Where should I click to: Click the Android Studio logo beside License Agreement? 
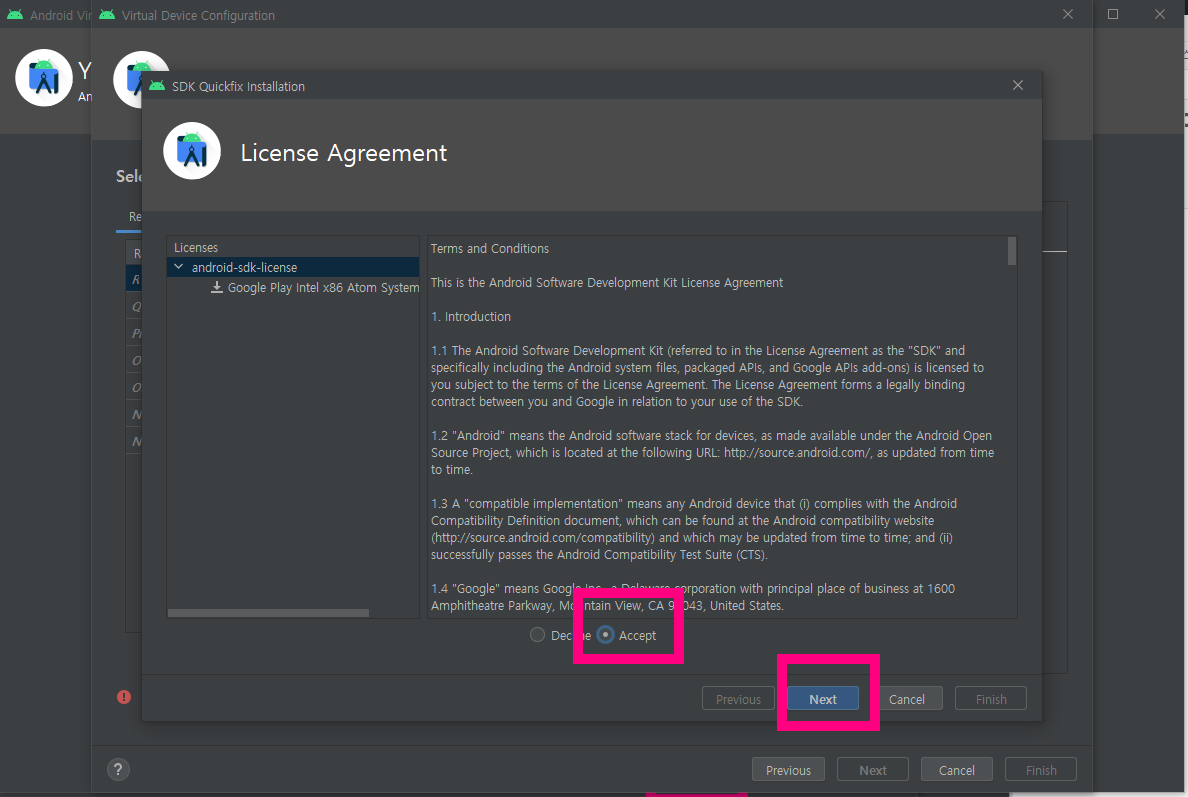click(192, 151)
